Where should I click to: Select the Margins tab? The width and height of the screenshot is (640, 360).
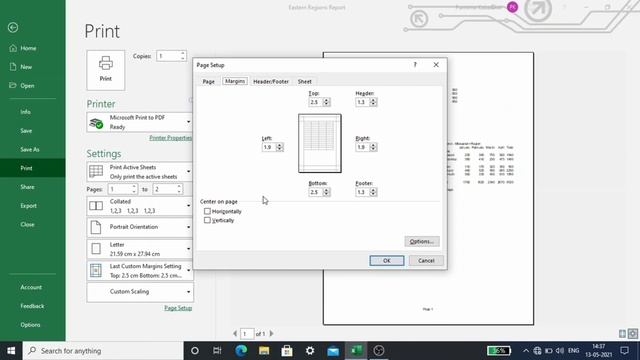tap(235, 81)
